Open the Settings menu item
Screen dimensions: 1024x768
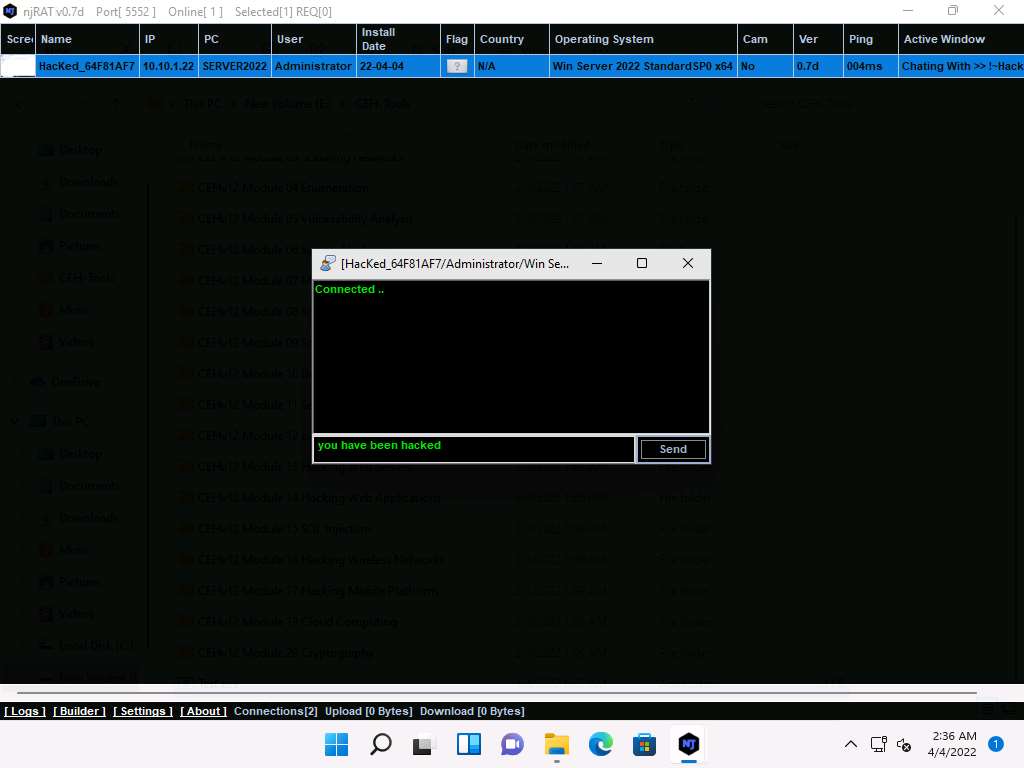pyautogui.click(x=143, y=711)
